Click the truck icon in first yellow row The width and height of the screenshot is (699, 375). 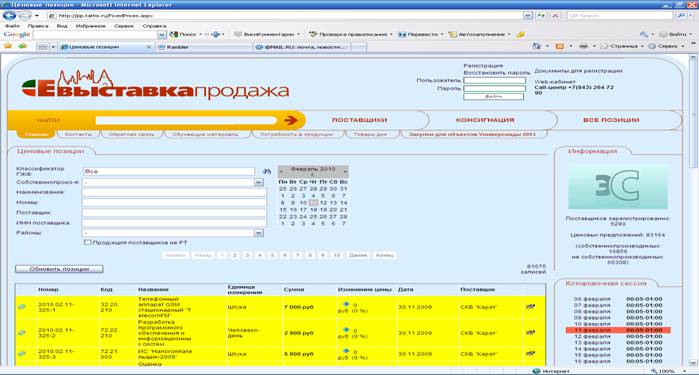coord(530,307)
